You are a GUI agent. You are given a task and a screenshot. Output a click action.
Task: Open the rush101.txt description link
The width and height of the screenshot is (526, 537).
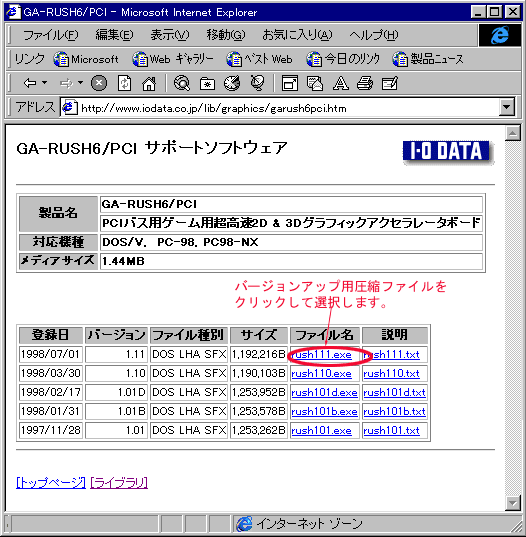coord(391,430)
